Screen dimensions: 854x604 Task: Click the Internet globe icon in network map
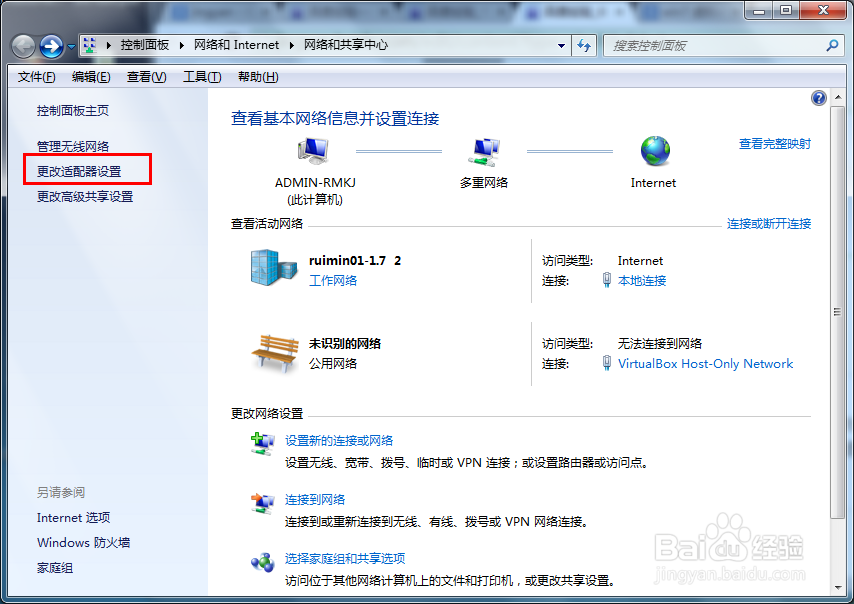[x=653, y=150]
